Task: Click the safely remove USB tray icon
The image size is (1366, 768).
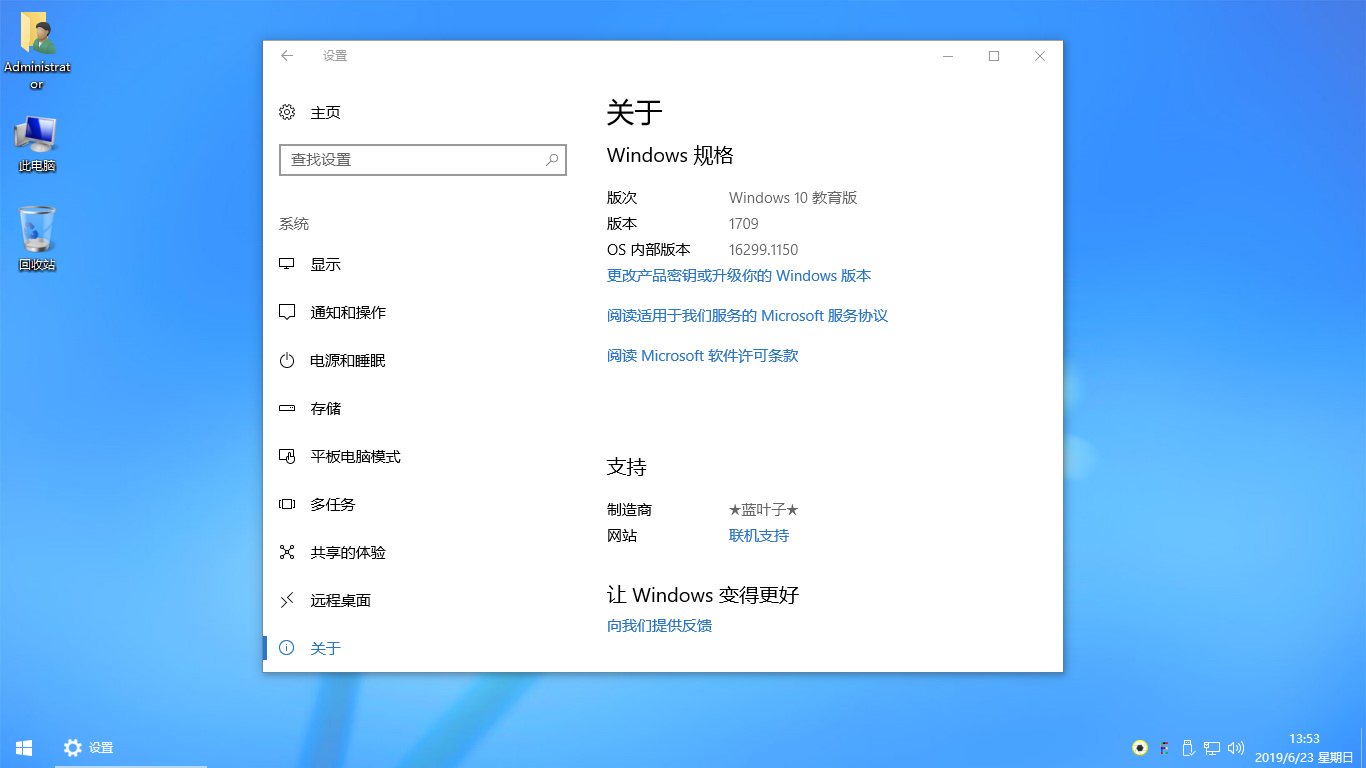Action: tap(1188, 748)
